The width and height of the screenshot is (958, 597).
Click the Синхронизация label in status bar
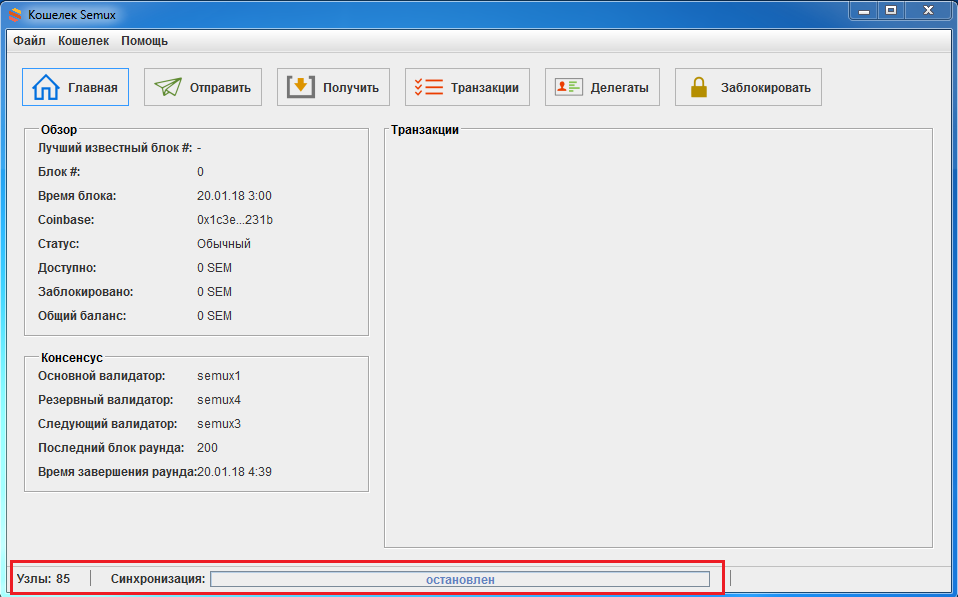pos(158,579)
